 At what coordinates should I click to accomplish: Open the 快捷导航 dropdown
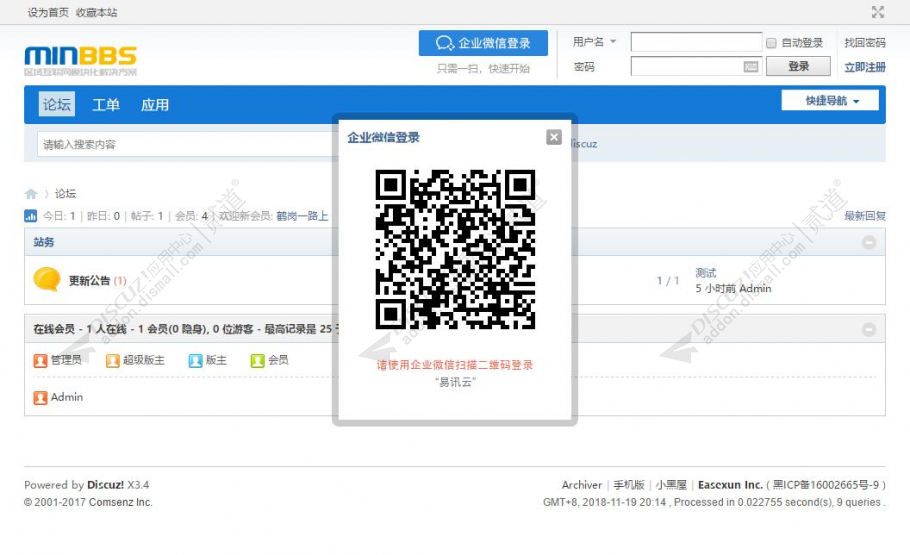[830, 100]
